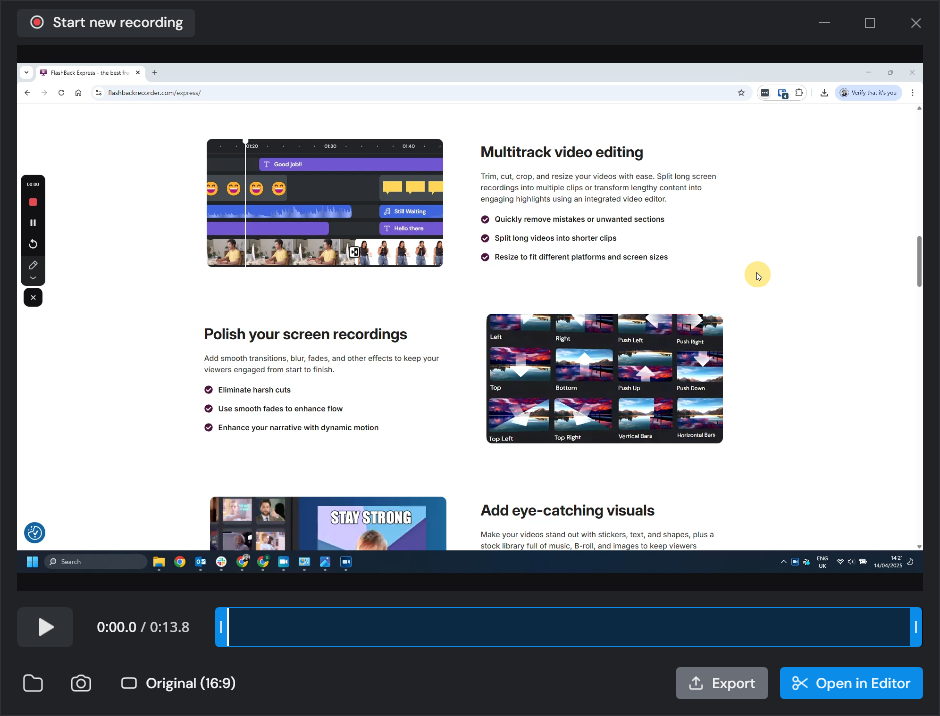The width and height of the screenshot is (940, 716).
Task: Click the browser tab list dropdown arrow
Action: (27, 73)
